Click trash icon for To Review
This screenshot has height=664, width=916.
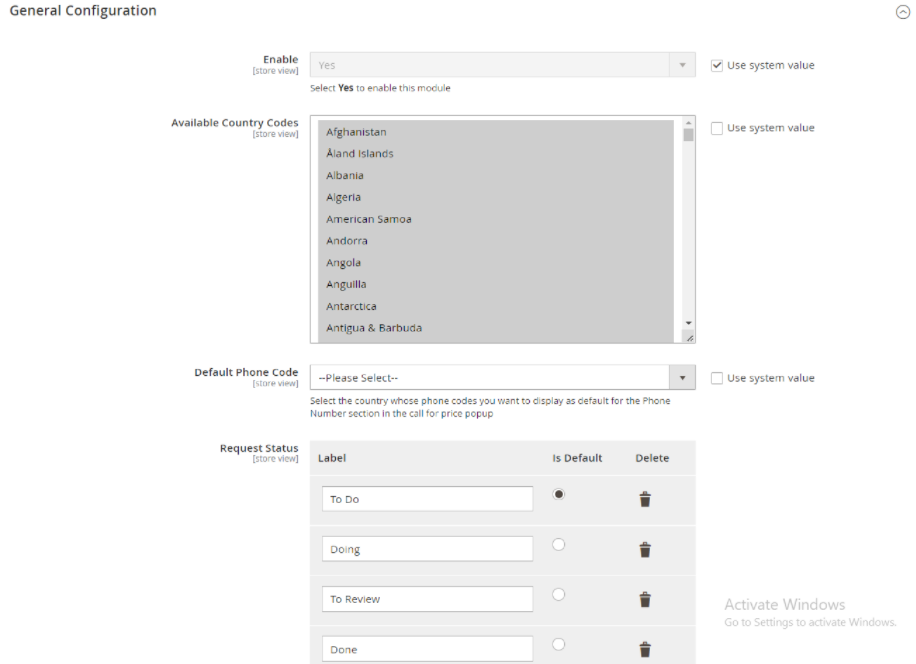coord(645,600)
